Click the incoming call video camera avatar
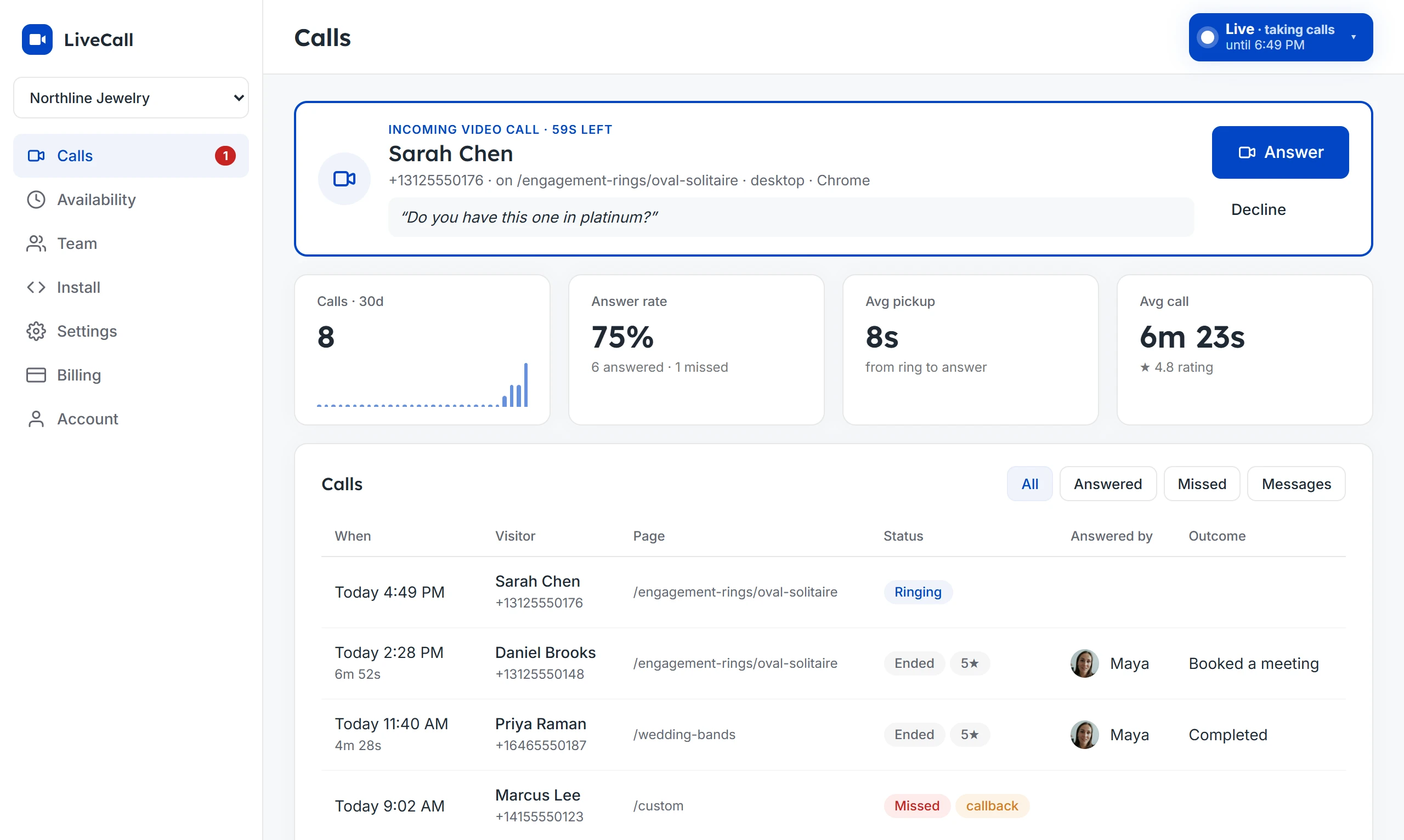The width and height of the screenshot is (1404, 840). pos(344,179)
